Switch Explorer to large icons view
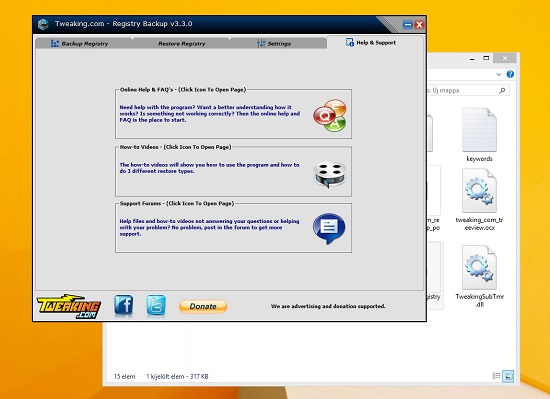The image size is (550, 399). pyautogui.click(x=508, y=376)
